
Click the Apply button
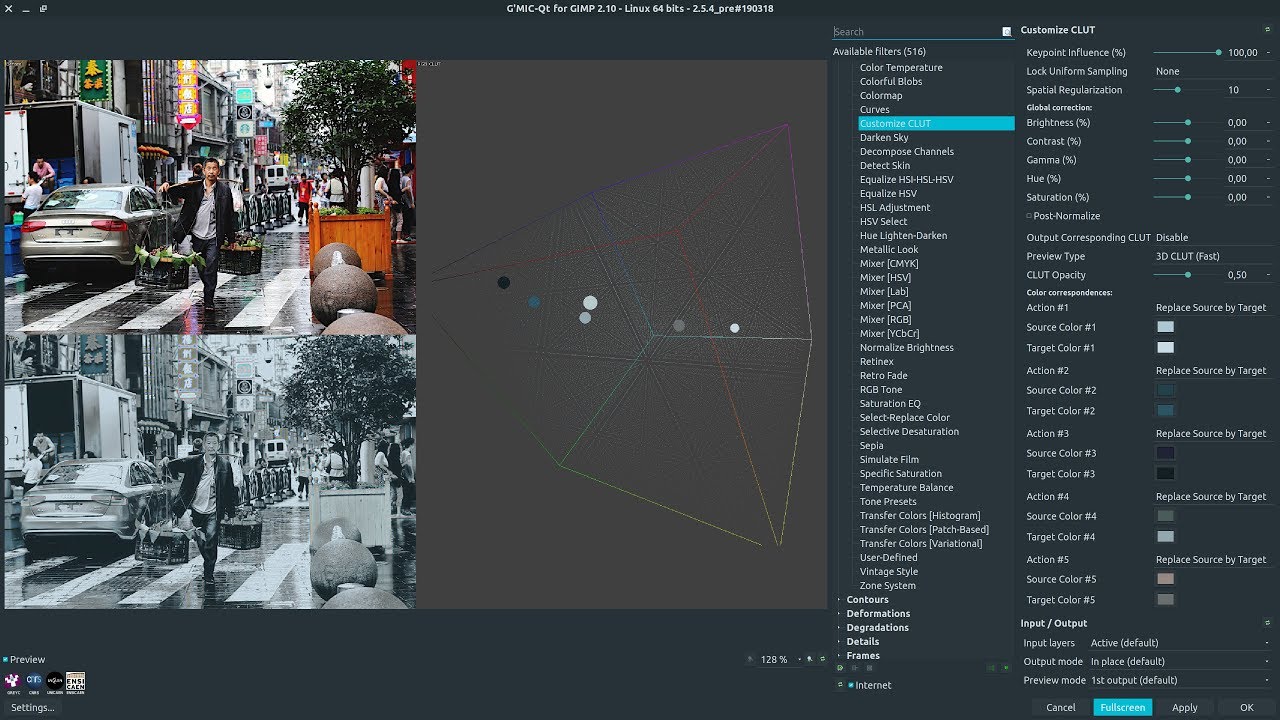[x=1185, y=707]
